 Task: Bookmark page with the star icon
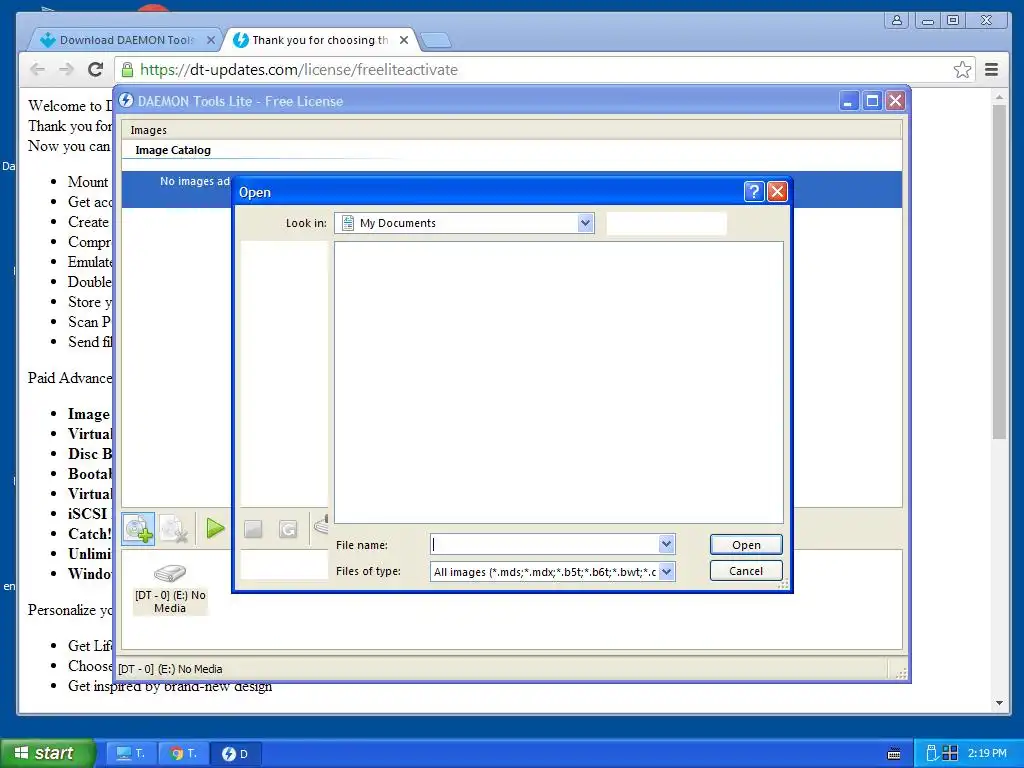point(962,69)
